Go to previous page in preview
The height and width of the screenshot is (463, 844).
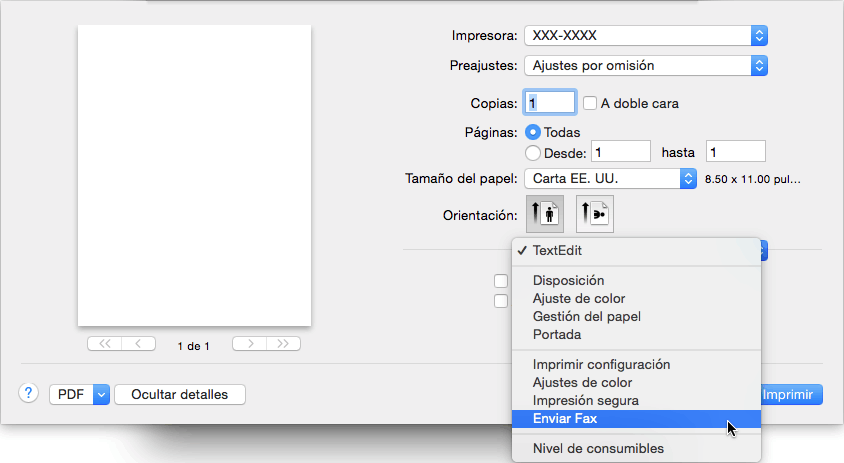139,343
